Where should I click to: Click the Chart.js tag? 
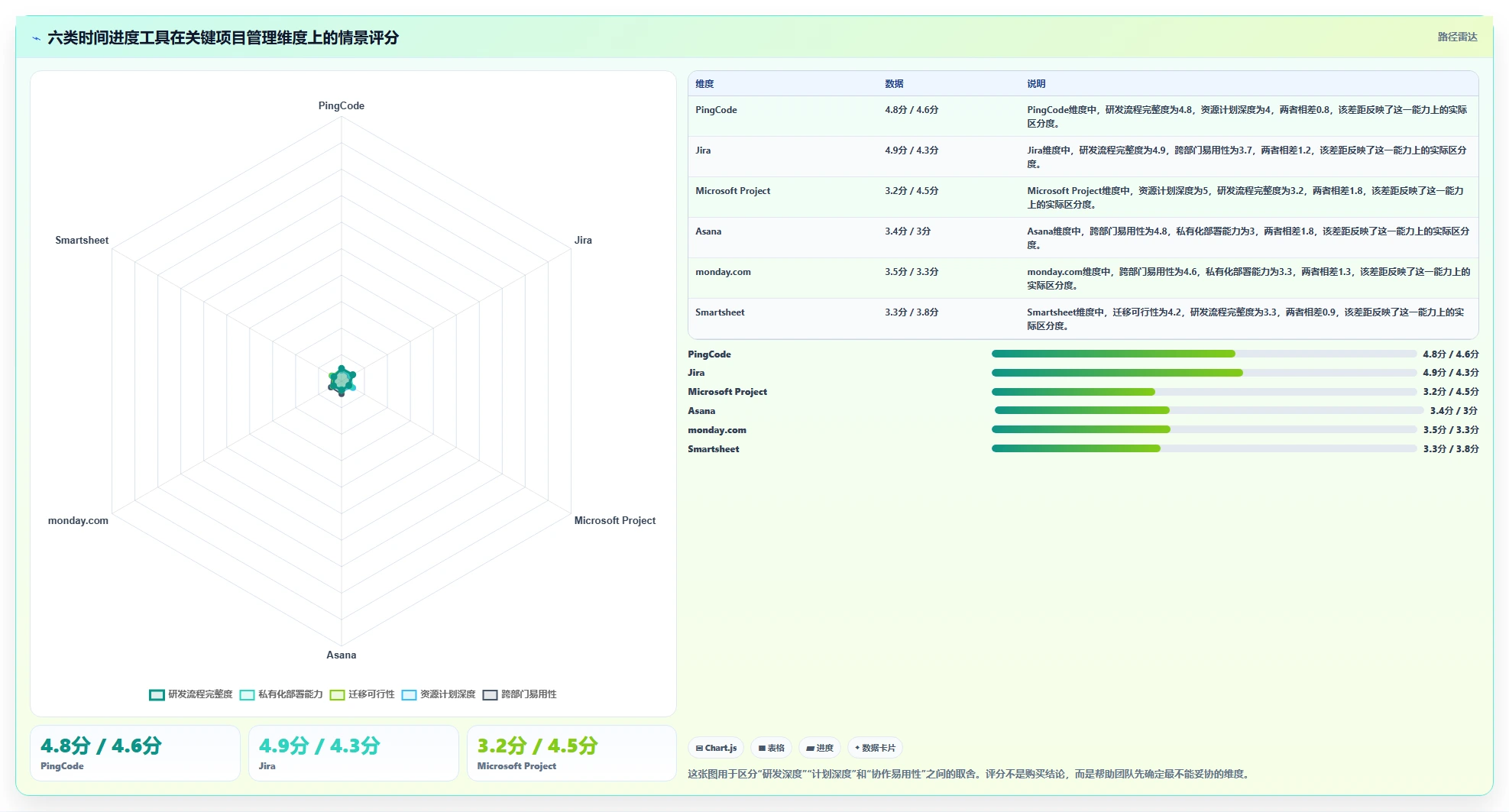(716, 748)
